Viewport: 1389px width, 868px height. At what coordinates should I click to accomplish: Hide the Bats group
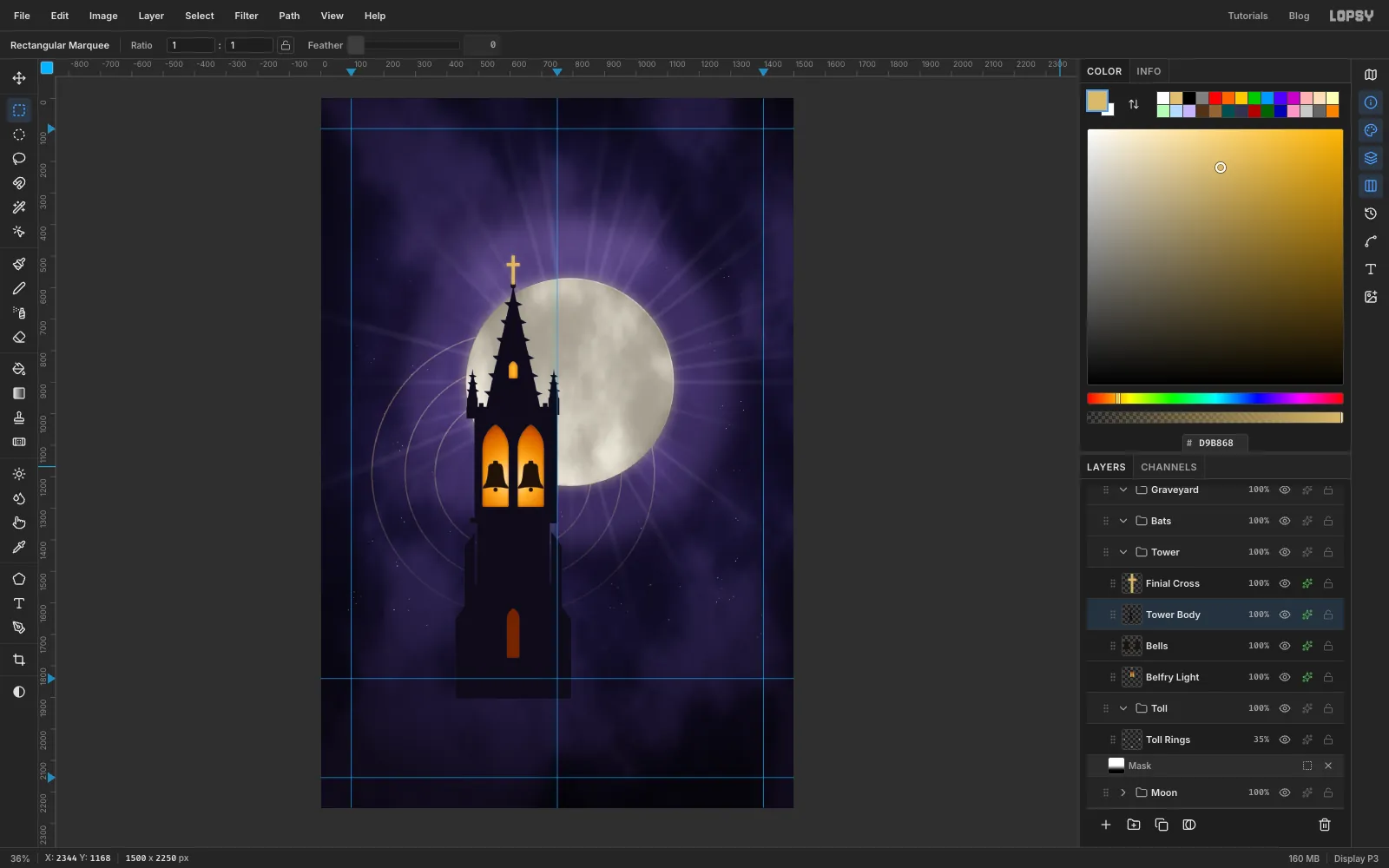(x=1285, y=521)
